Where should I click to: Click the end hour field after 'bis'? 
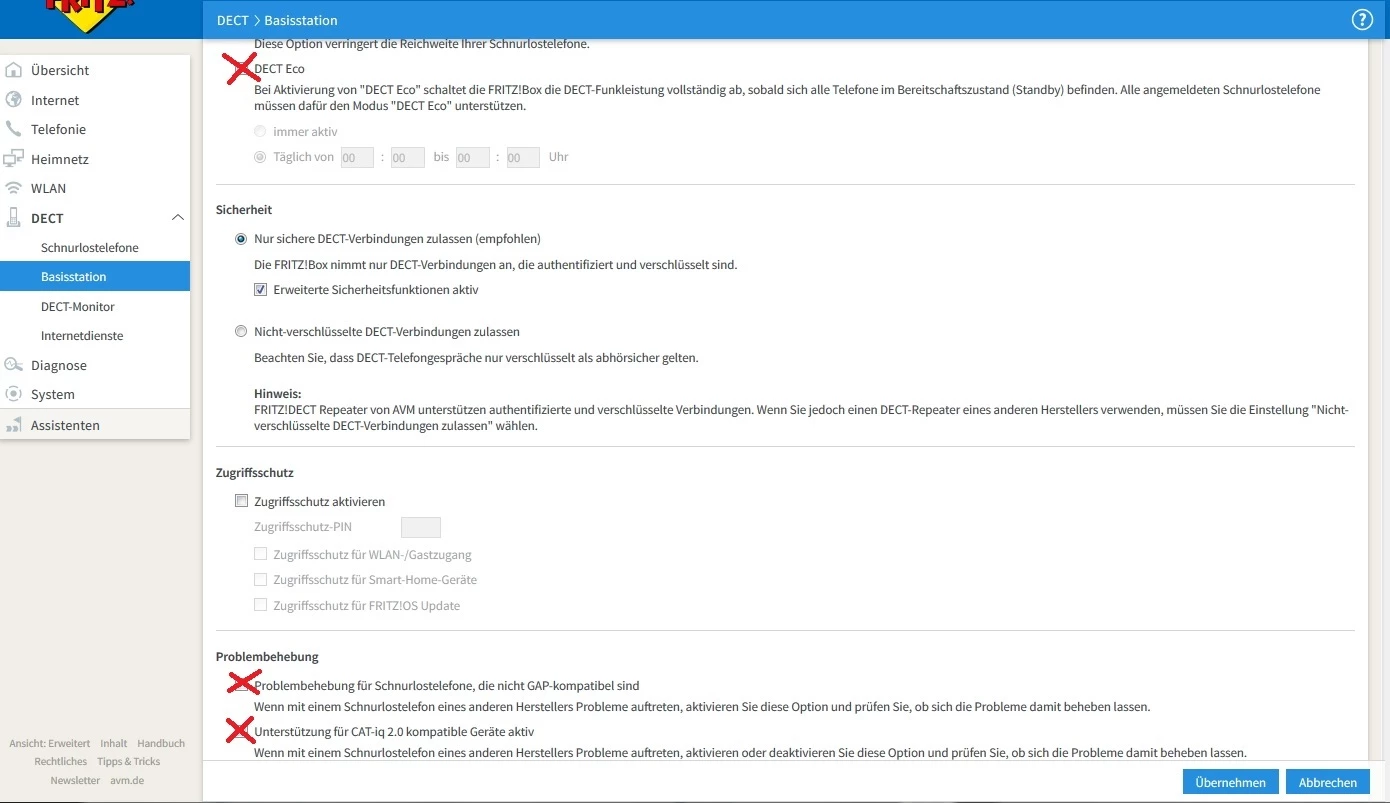pos(473,157)
